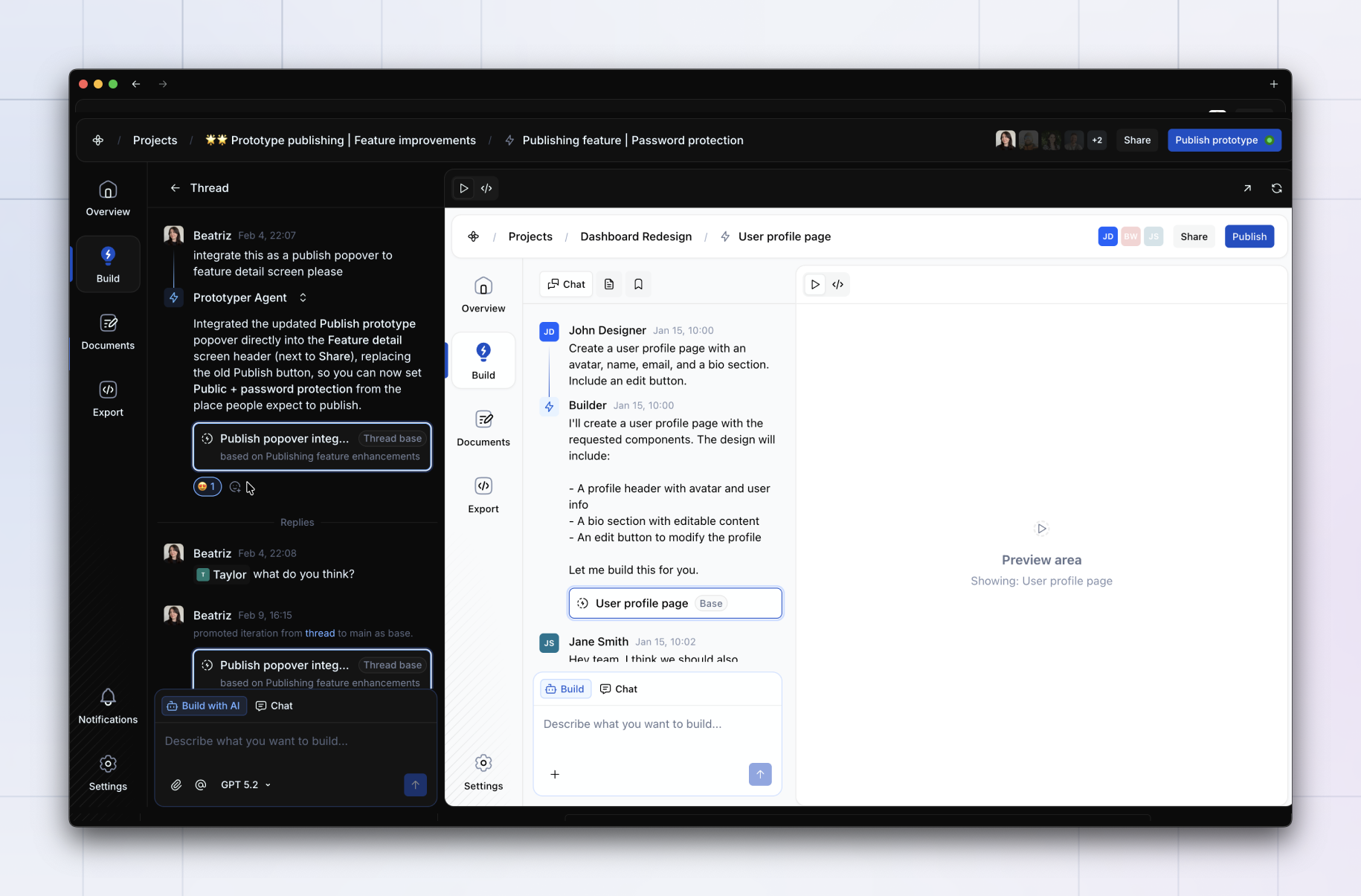The image size is (1361, 896).
Task: Open a new tab with the plus icon
Action: point(1273,84)
